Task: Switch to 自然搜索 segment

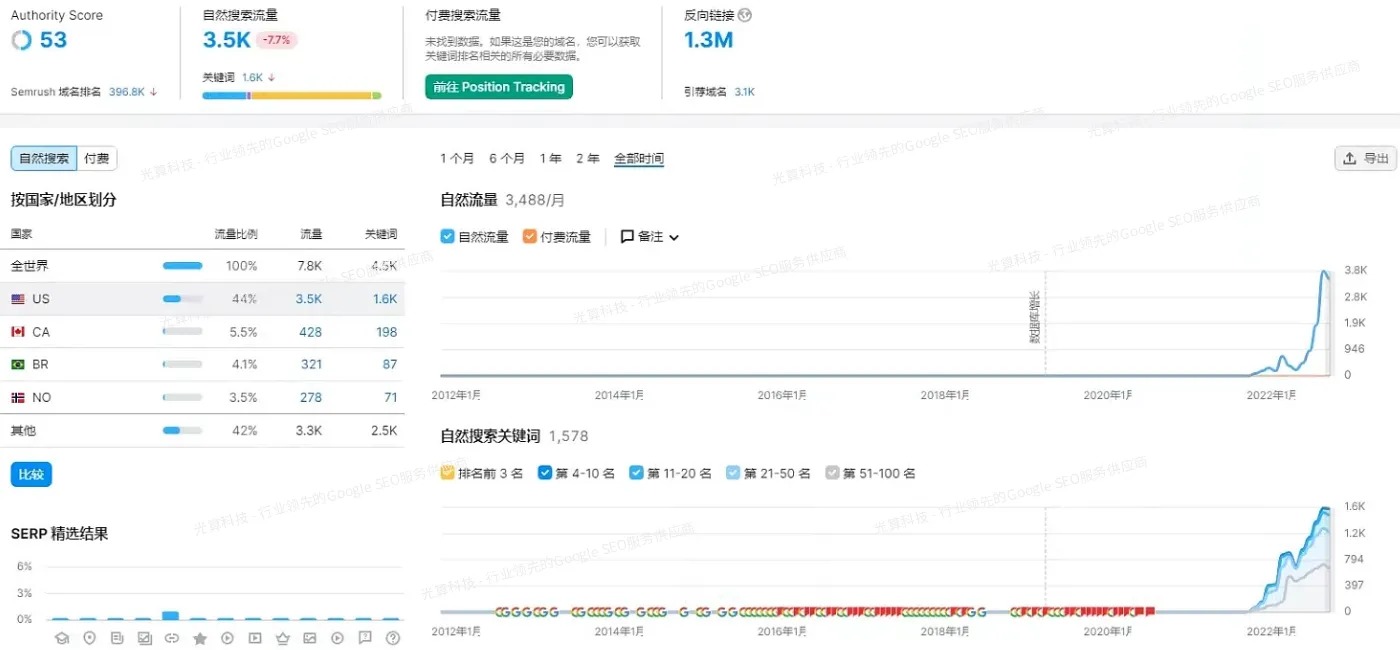Action: 44,158
